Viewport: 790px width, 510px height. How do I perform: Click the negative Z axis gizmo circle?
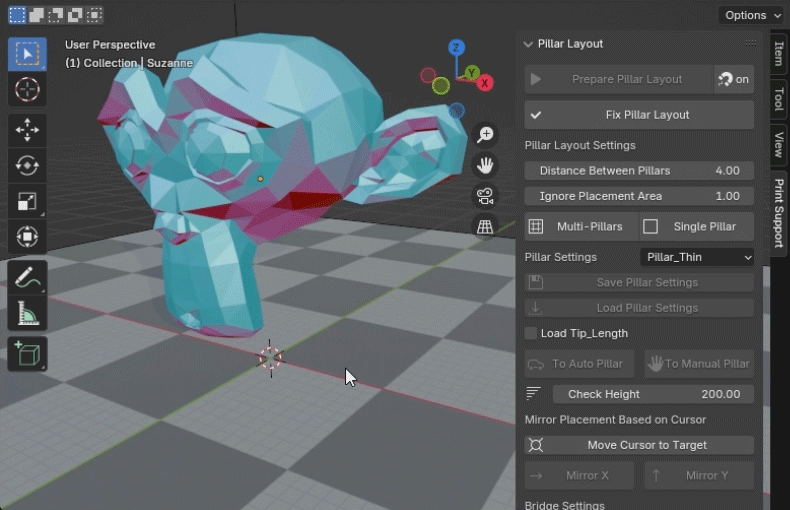point(456,110)
